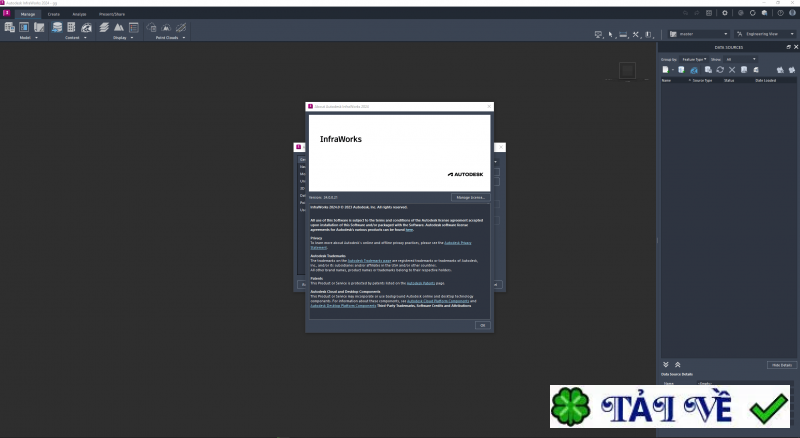Click the redo arrow in title toolbar
The height and width of the screenshot is (438, 800).
(x=697, y=13)
